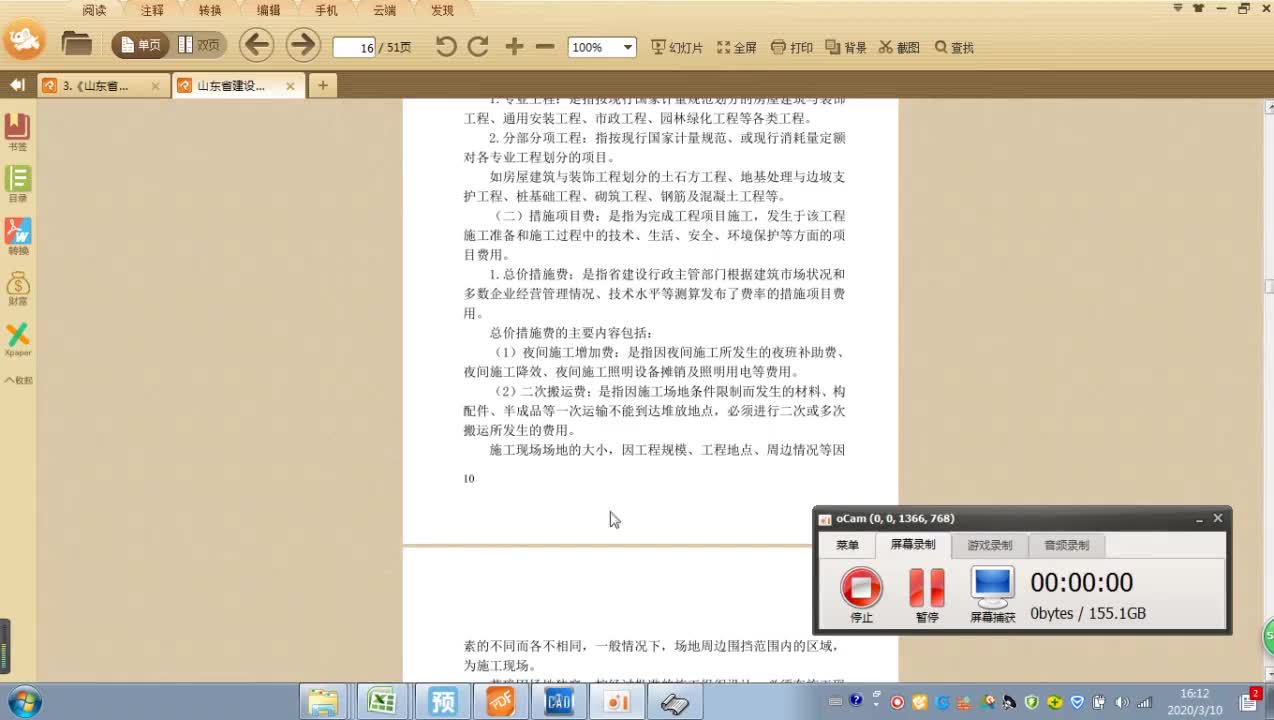Open the taskbar clock showing 16:12
The width and height of the screenshot is (1274, 720).
pos(1194,701)
